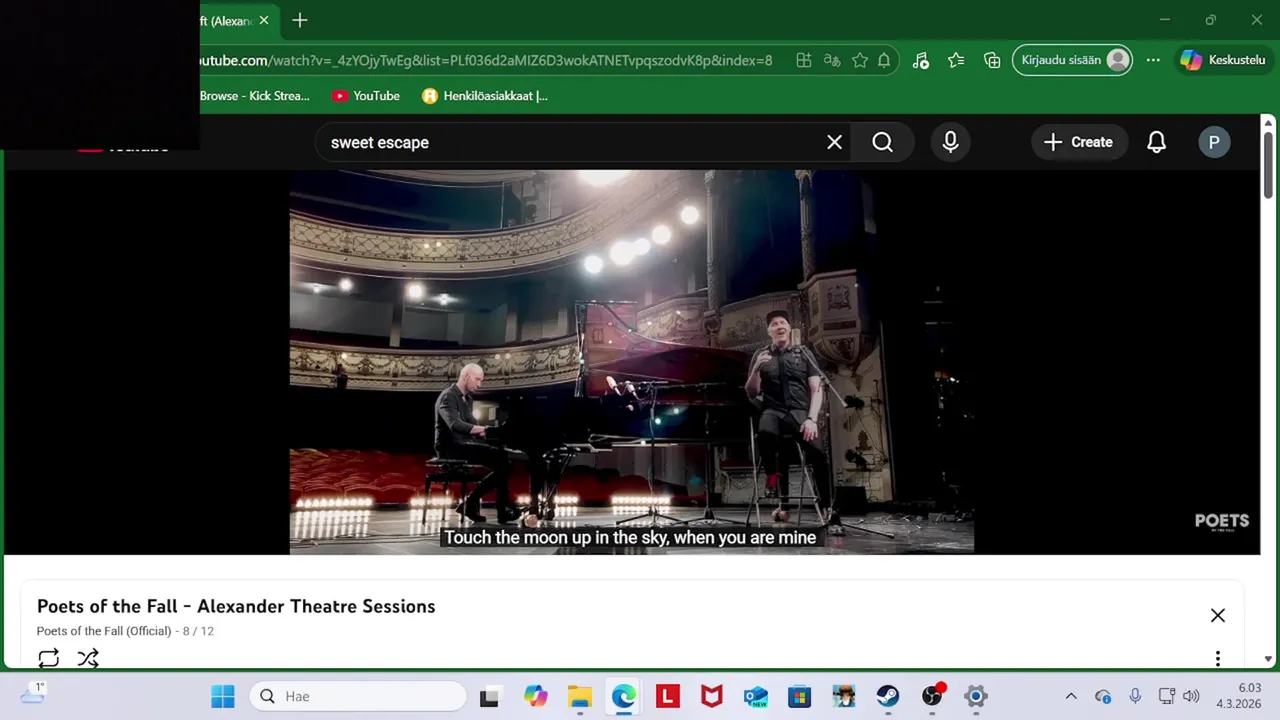Open the Browse - Kick Strea... bookmark
The width and height of the screenshot is (1280, 720).
[254, 96]
